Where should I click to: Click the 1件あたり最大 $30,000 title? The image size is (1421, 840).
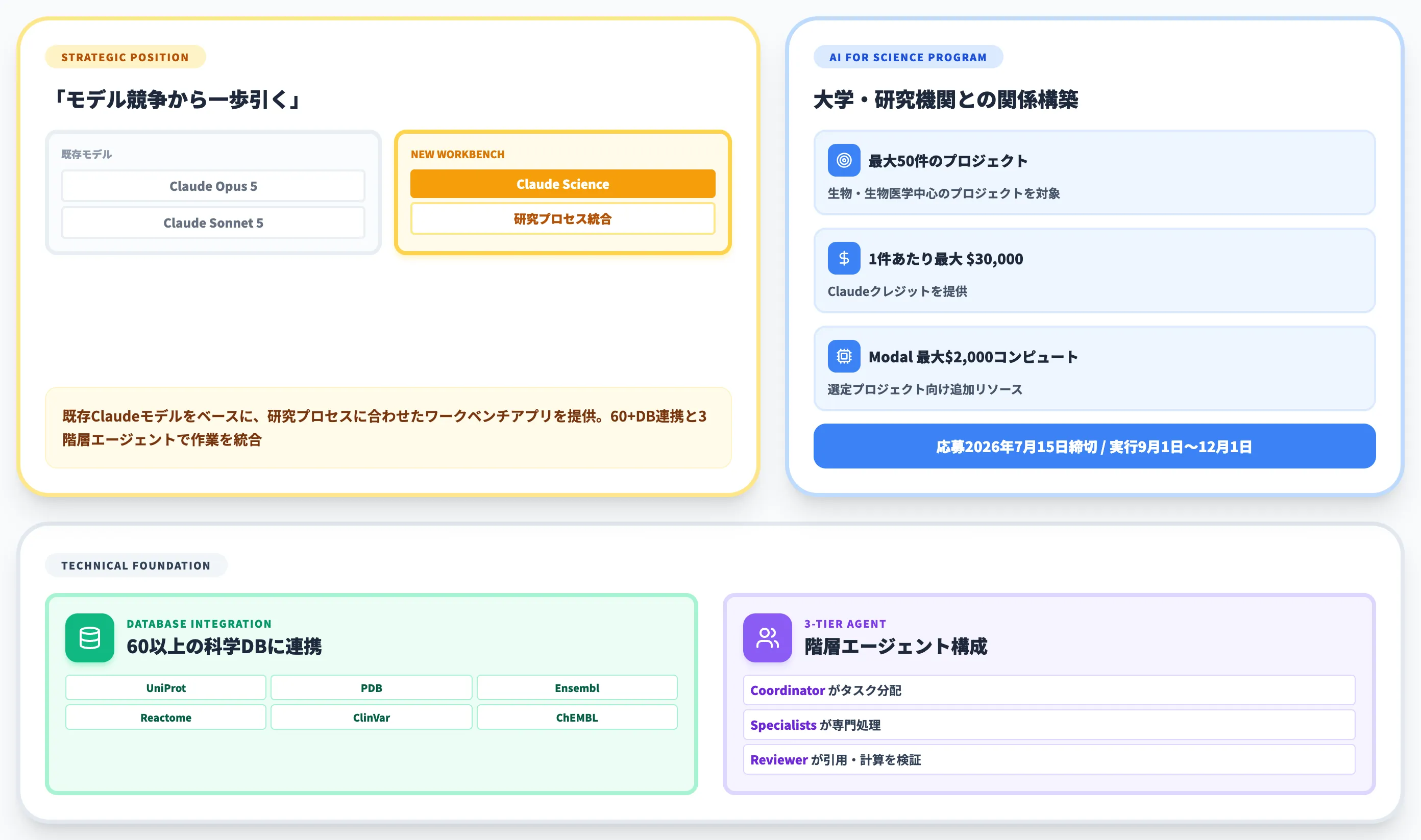(x=945, y=259)
